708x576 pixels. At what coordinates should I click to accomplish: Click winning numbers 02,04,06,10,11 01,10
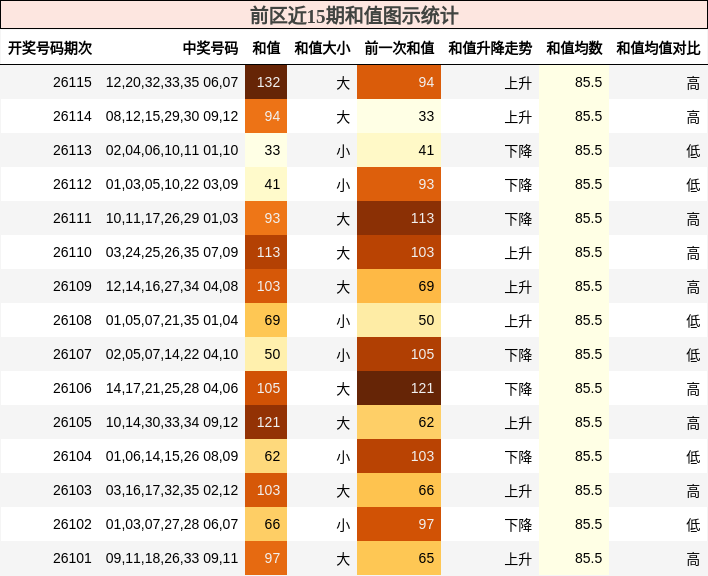coord(172,150)
